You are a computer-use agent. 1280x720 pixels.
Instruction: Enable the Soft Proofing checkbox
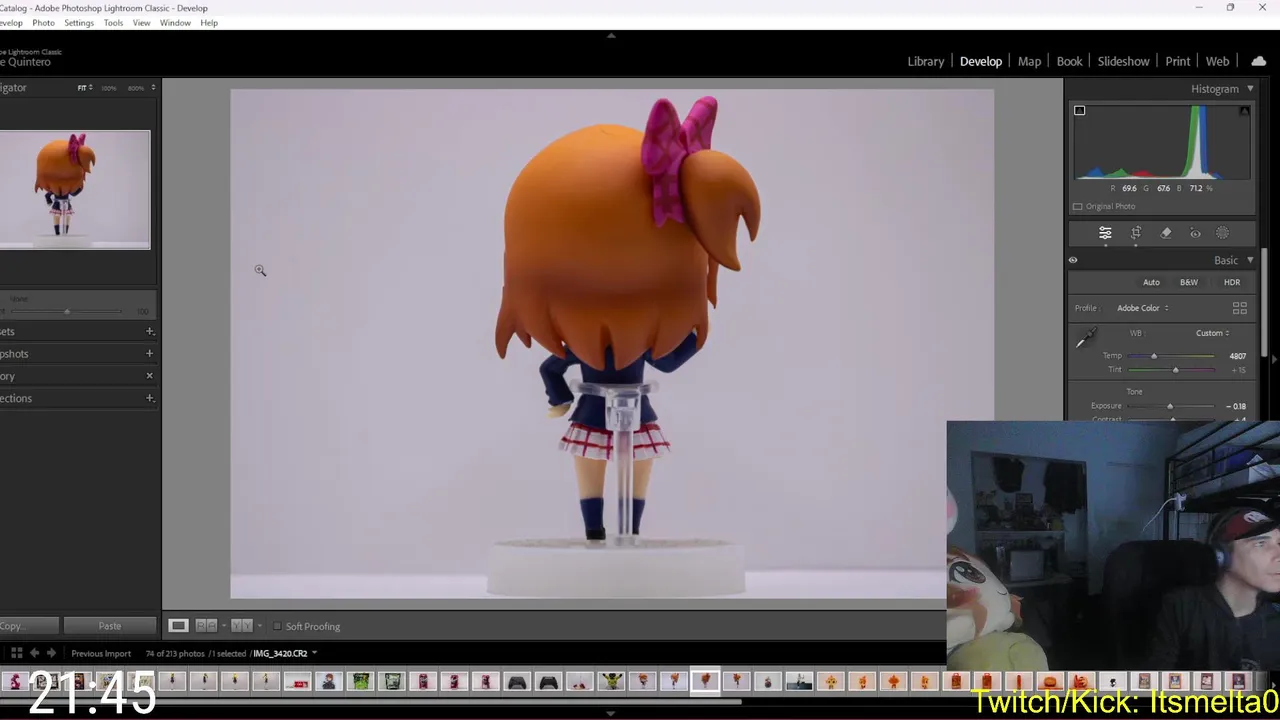point(277,627)
